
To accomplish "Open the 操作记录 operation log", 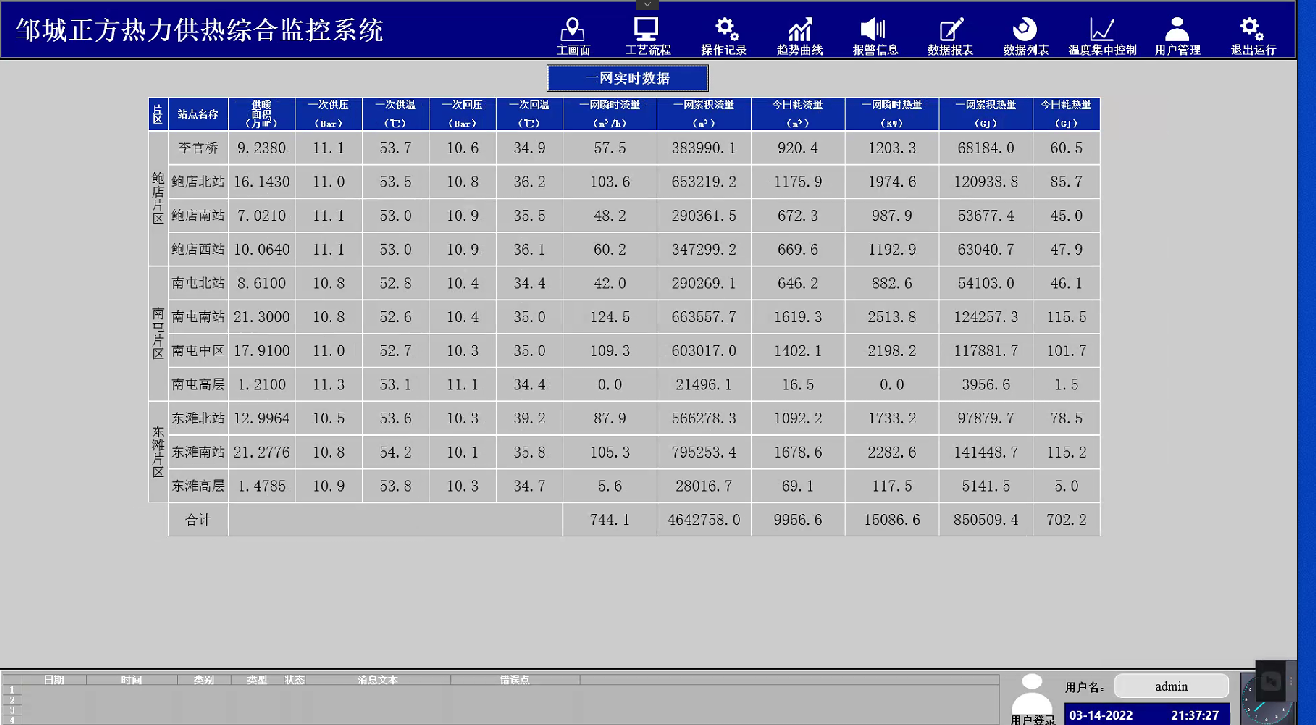I will click(x=724, y=36).
